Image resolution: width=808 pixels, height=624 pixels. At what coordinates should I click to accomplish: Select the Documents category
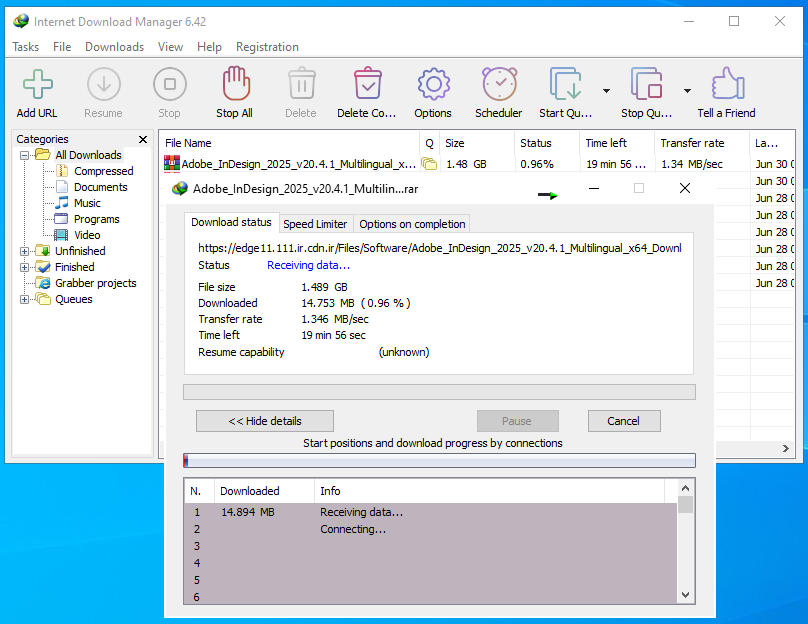[x=100, y=187]
